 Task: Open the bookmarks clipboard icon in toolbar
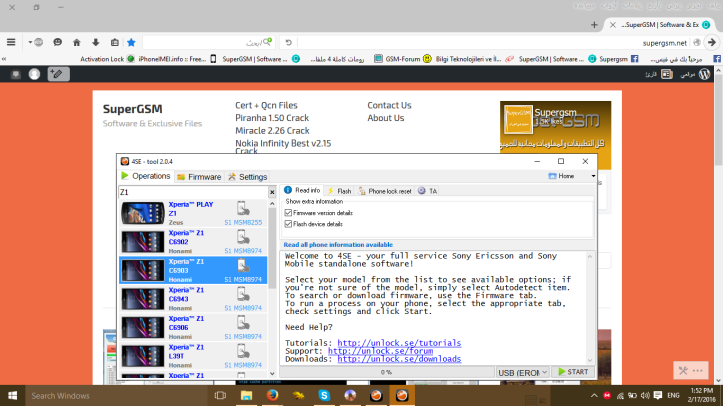(x=115, y=42)
